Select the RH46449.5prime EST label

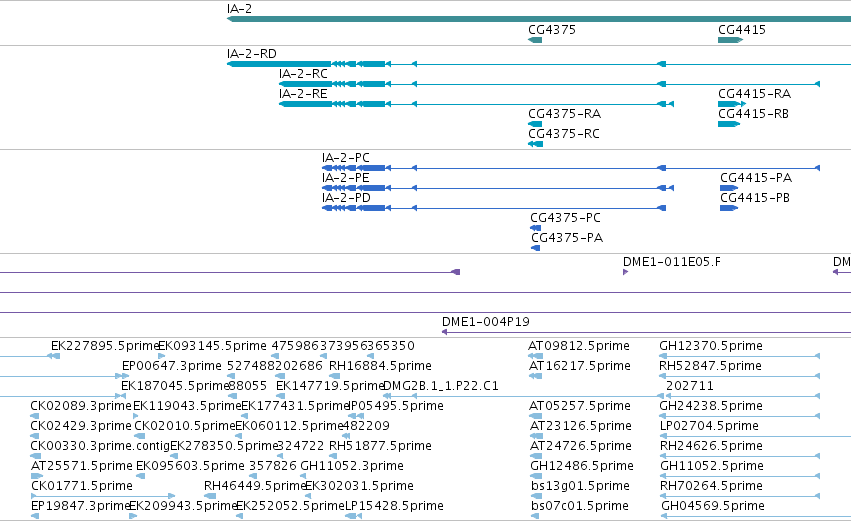[x=255, y=487]
